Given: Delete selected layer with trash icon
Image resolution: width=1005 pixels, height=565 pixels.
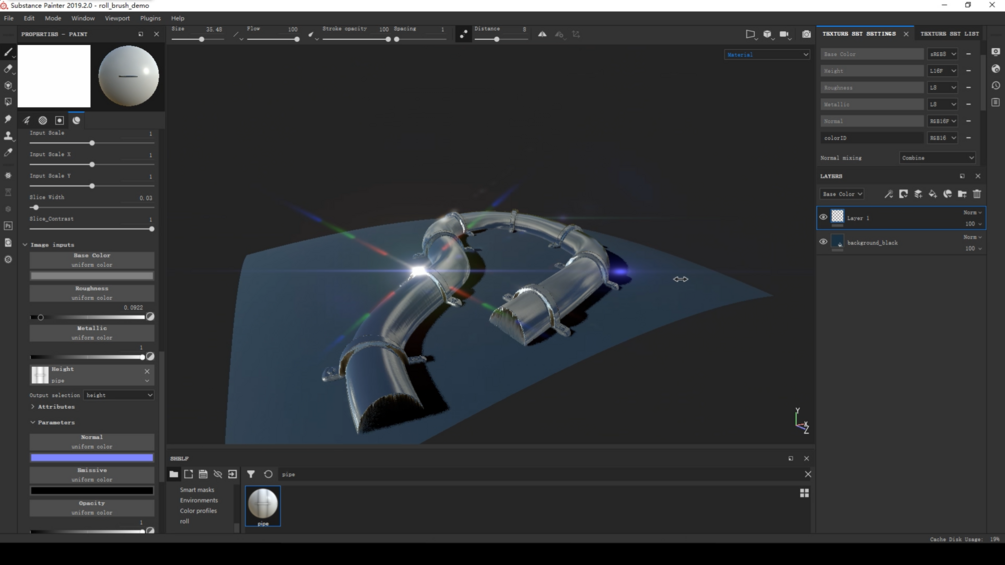Looking at the screenshot, I should pyautogui.click(x=977, y=194).
